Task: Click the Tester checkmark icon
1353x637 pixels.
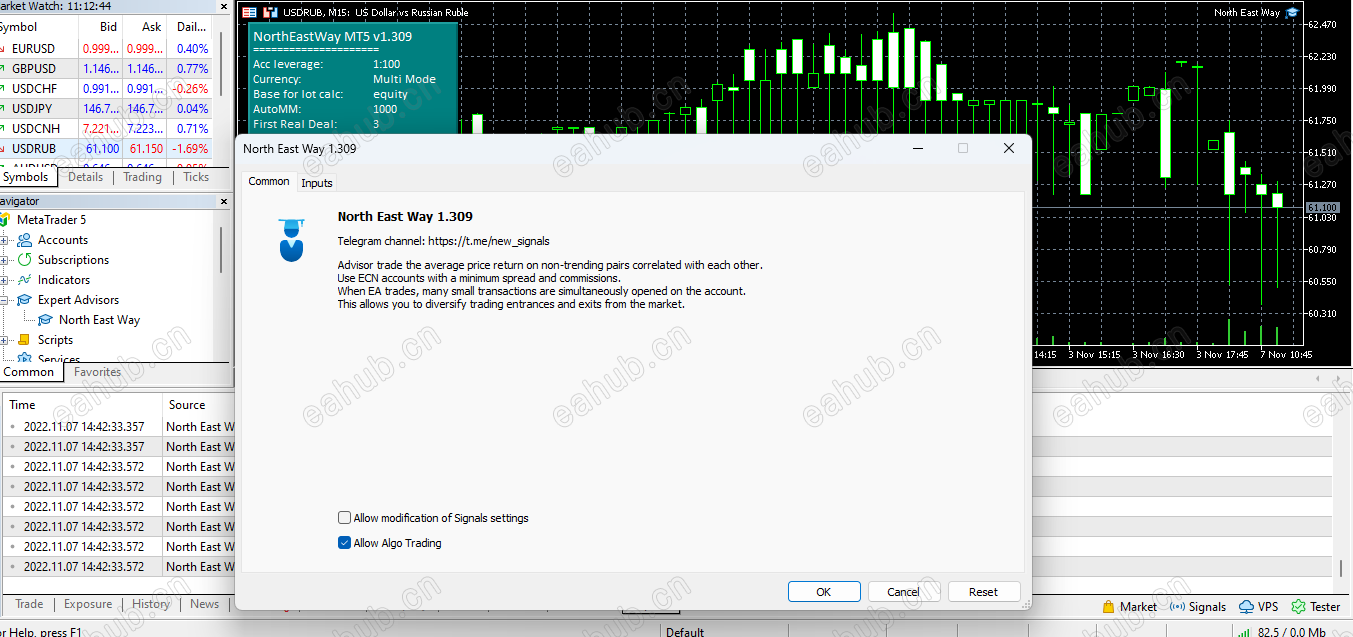Action: pyautogui.click(x=1298, y=607)
